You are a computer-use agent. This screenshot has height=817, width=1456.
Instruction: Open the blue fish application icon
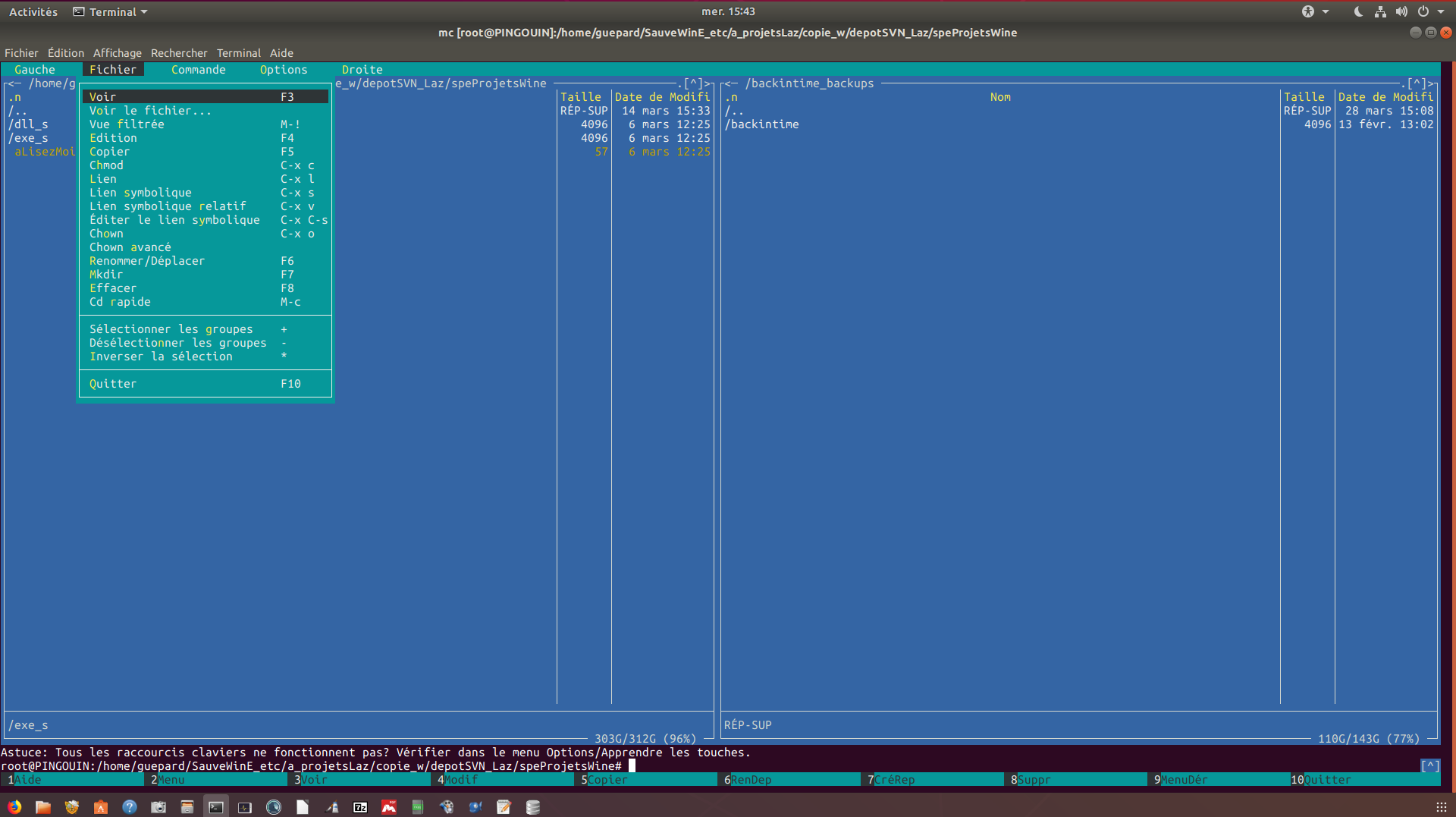[475, 807]
